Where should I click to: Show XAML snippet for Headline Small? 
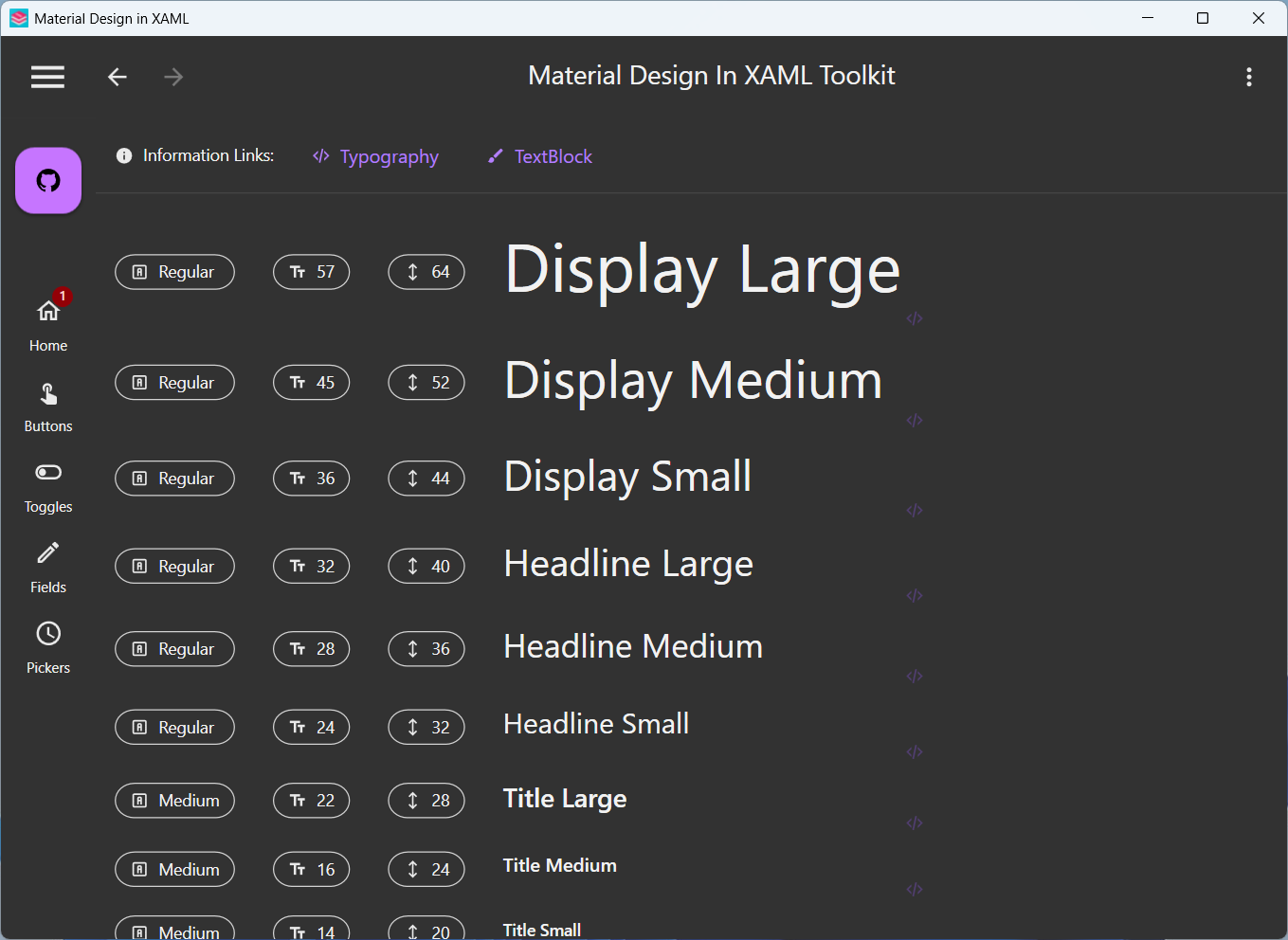tap(915, 751)
